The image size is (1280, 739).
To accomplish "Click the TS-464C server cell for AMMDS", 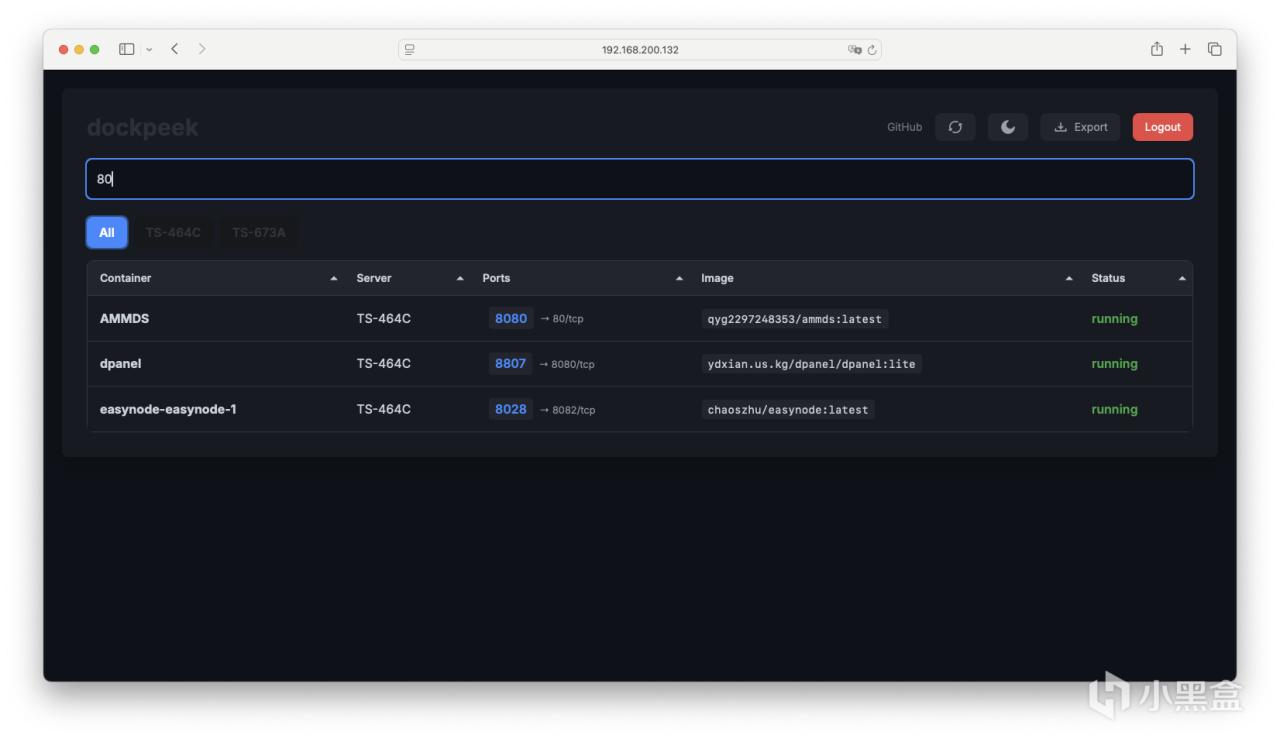I will (x=384, y=319).
